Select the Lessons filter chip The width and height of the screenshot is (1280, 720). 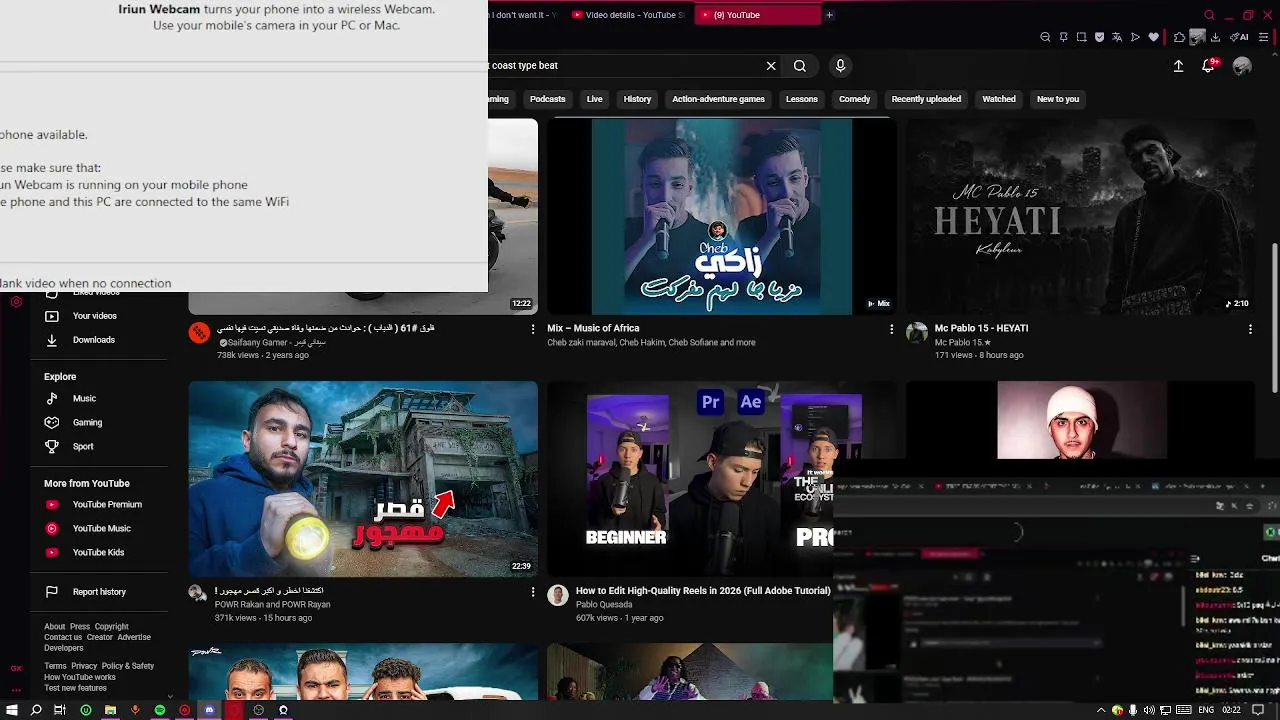pos(802,99)
